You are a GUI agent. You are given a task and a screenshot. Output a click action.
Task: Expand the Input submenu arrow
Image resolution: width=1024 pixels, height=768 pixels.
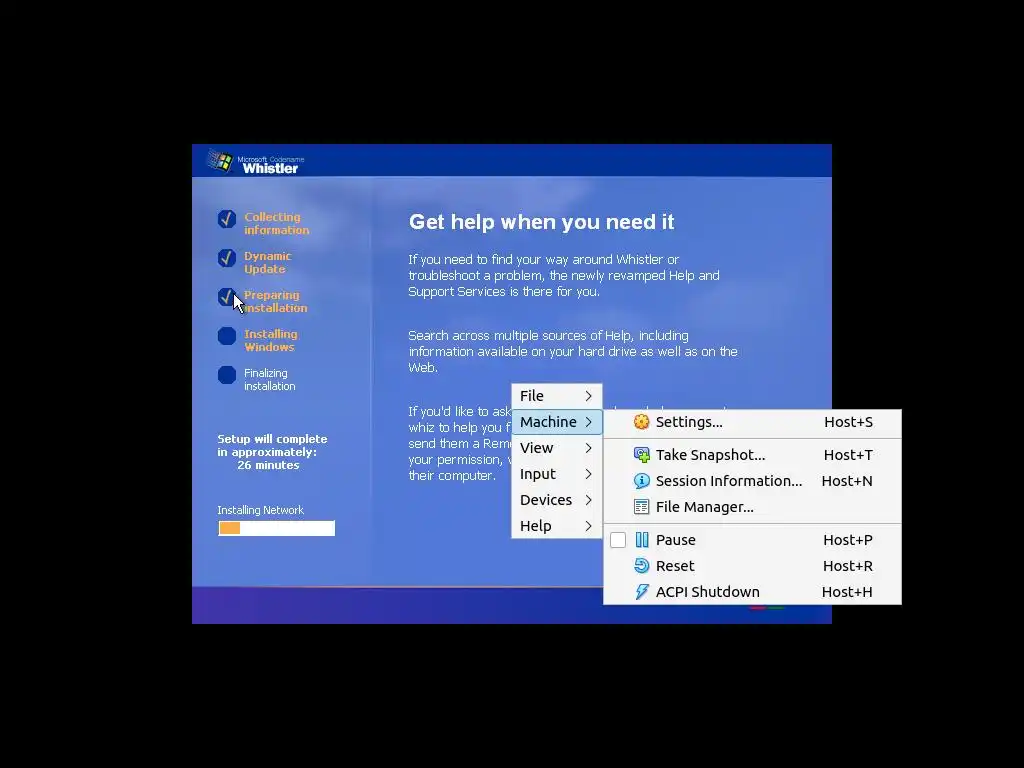588,474
